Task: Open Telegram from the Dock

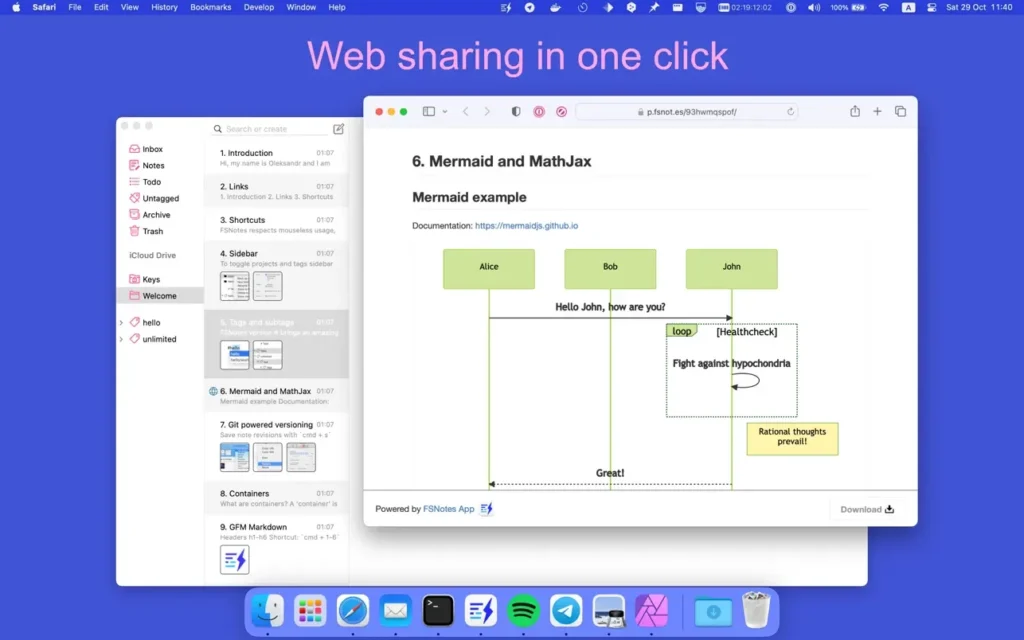Action: (566, 610)
